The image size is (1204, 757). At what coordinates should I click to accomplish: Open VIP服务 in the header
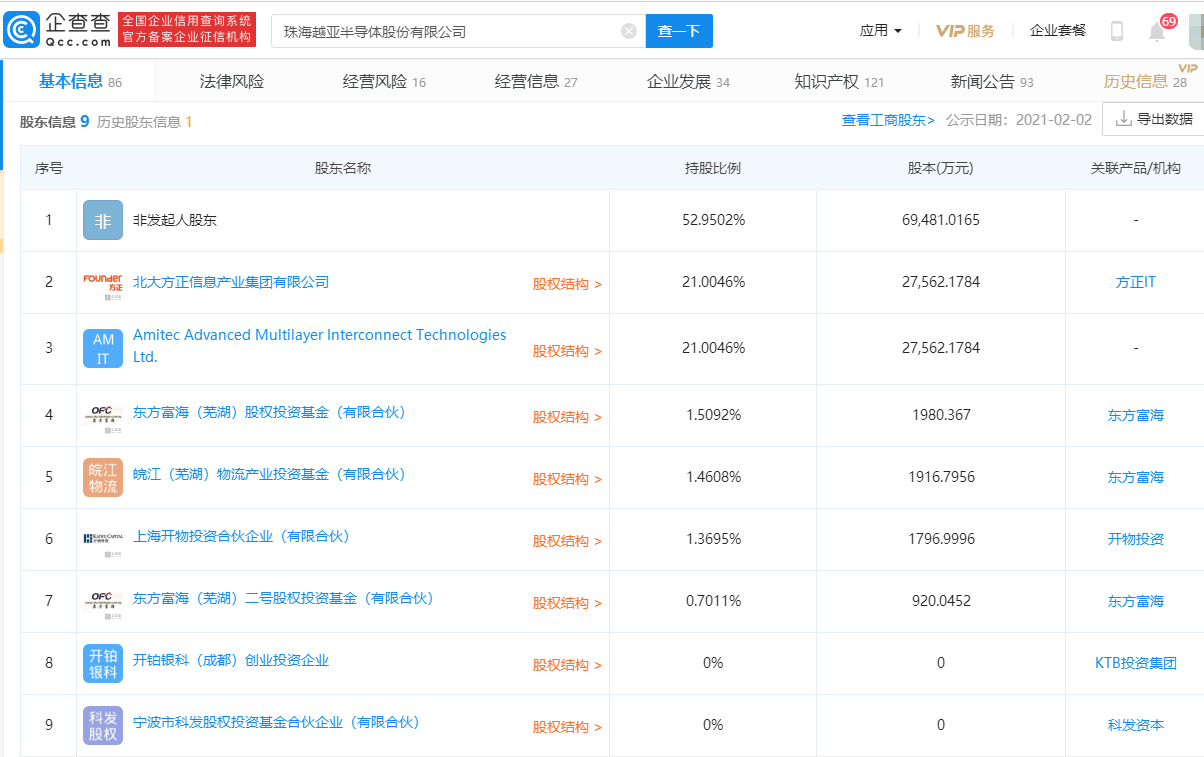[x=965, y=31]
